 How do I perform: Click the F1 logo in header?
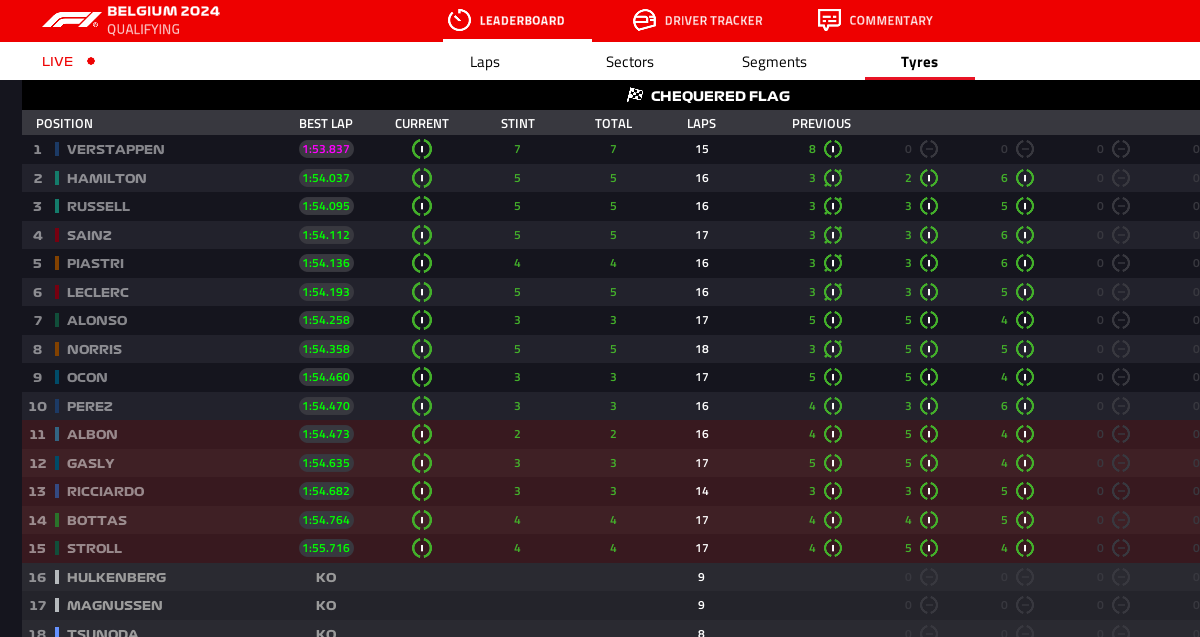[71, 20]
